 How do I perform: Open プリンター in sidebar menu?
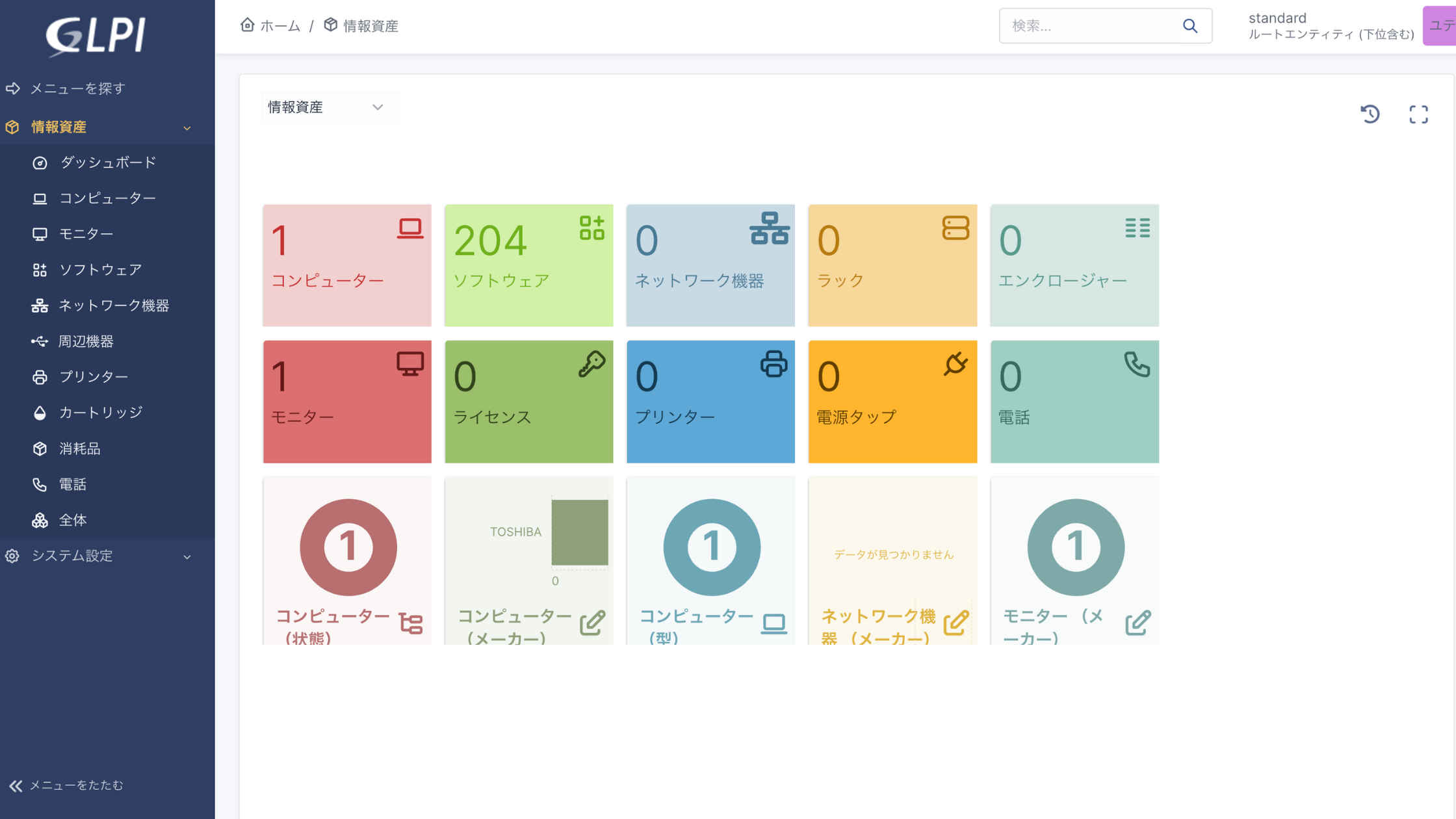pos(108,377)
